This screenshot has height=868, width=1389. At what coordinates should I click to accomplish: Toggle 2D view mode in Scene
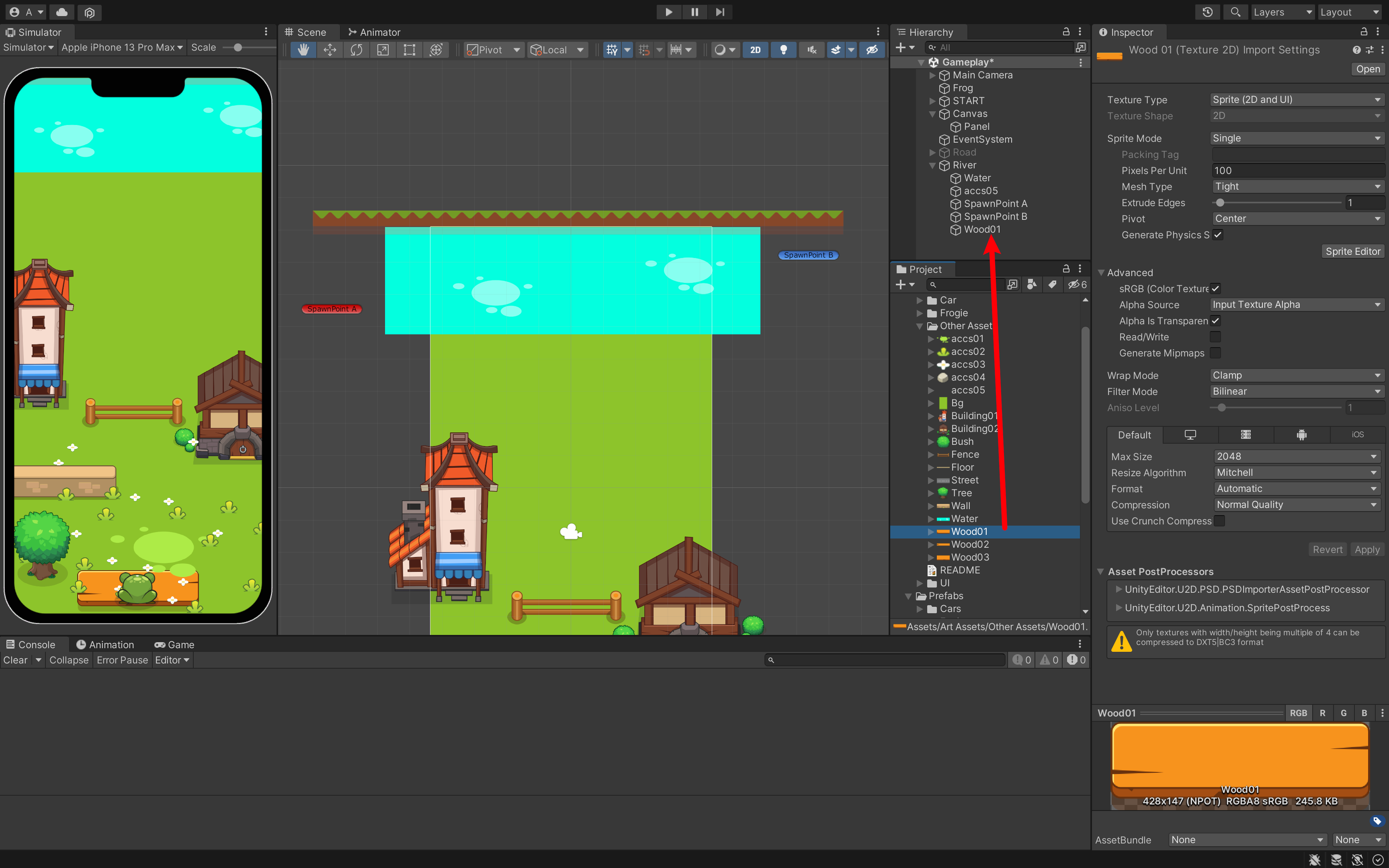tap(755, 50)
